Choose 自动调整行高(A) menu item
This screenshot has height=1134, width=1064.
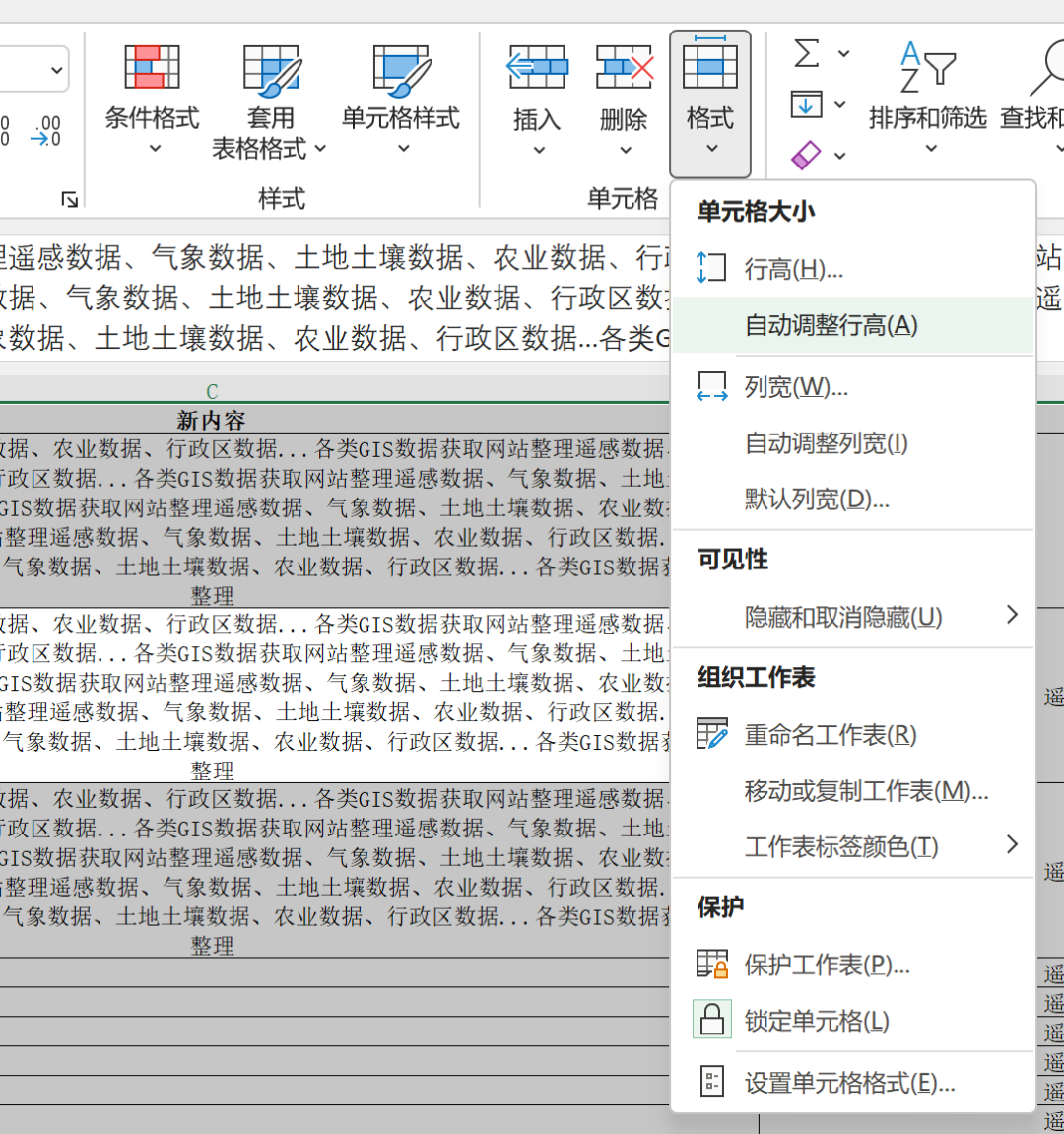pos(853,325)
